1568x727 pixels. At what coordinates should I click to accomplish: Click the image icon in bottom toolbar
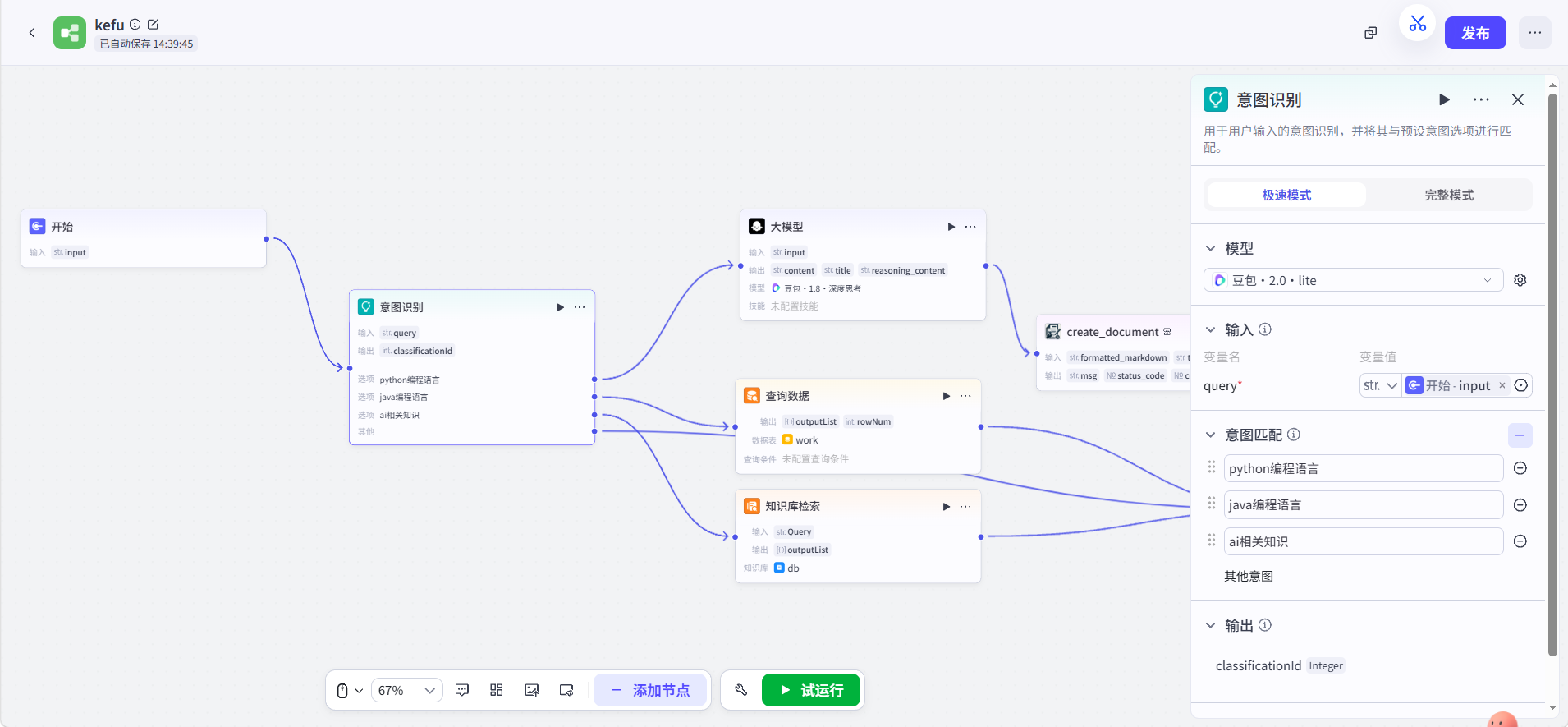[532, 690]
